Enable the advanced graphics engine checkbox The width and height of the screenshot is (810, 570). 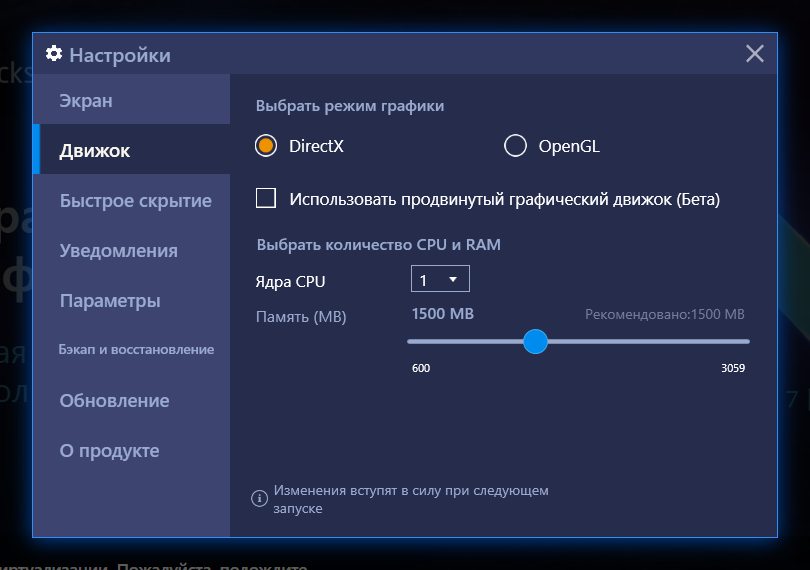(x=266, y=198)
